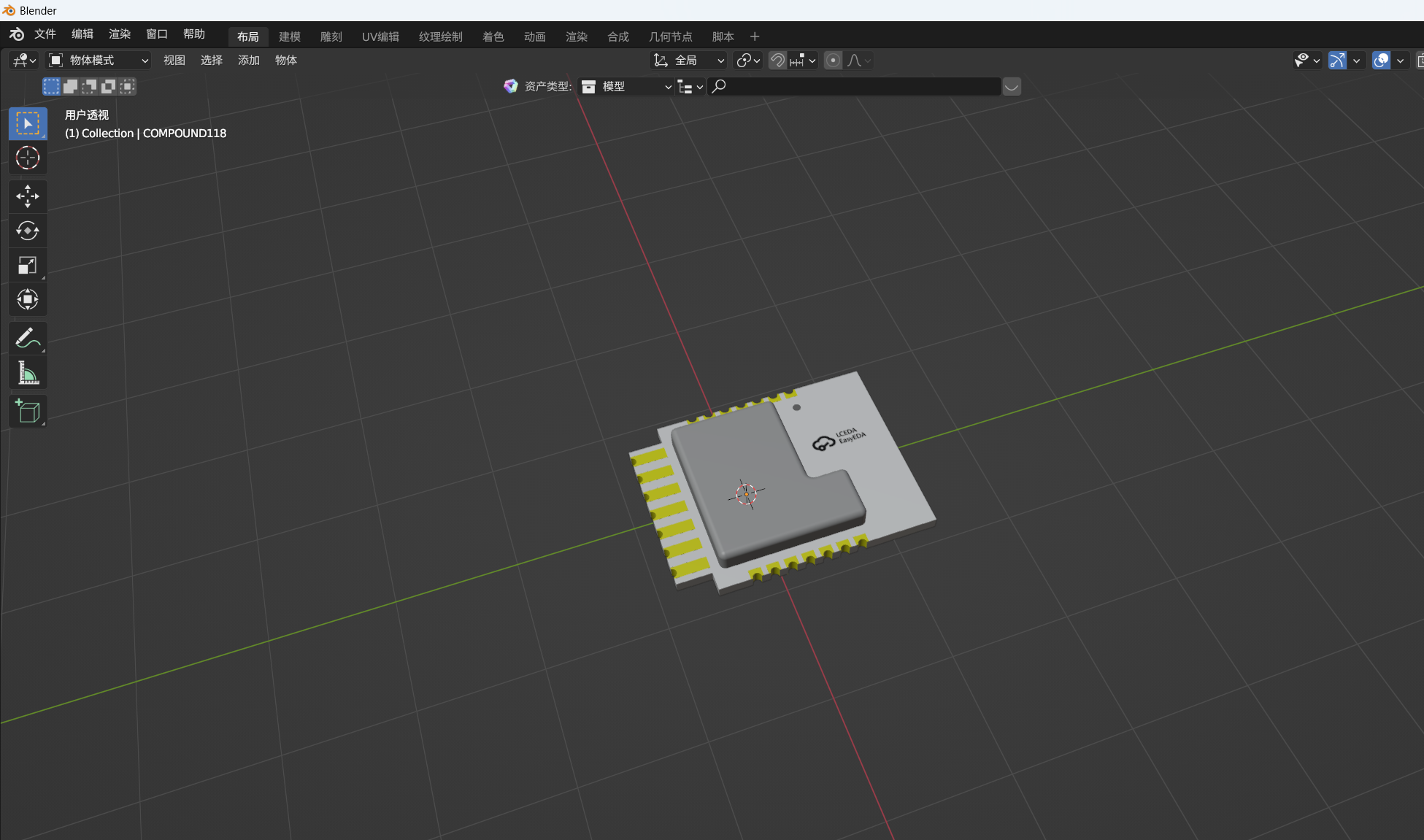The height and width of the screenshot is (840, 1424).
Task: Toggle proportional editing button
Action: tap(833, 61)
